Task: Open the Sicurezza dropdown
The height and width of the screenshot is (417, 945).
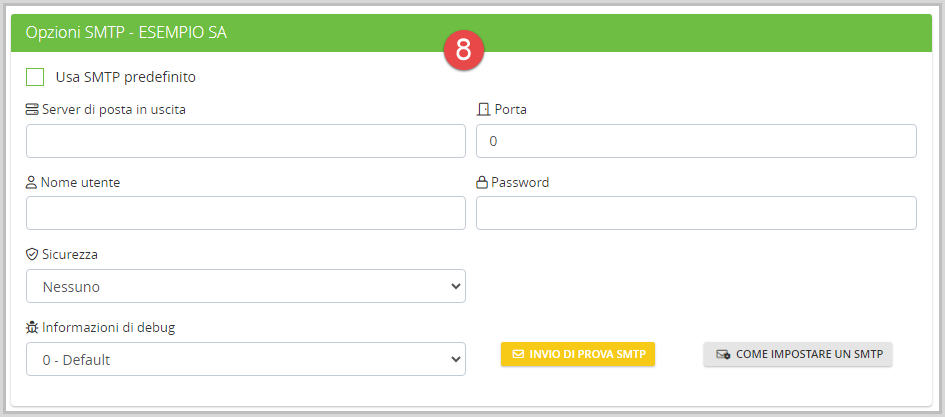Action: tap(246, 286)
